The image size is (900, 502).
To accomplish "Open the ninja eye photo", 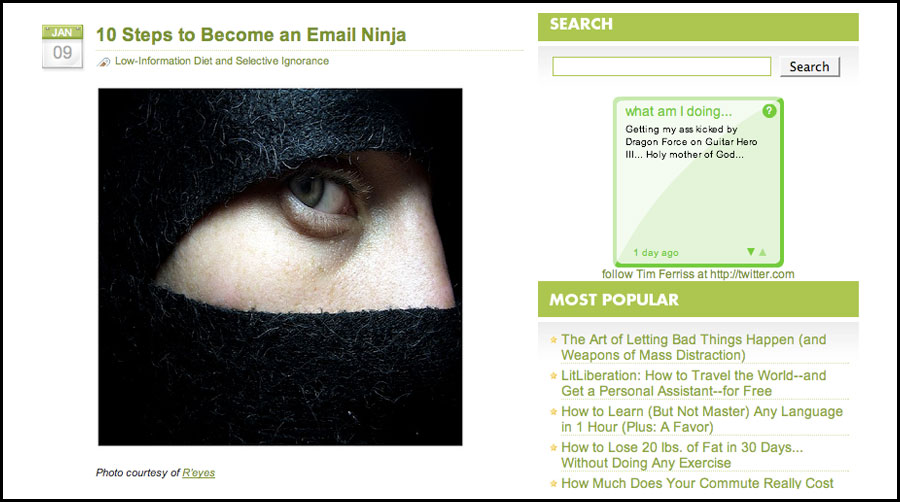I will 280,267.
